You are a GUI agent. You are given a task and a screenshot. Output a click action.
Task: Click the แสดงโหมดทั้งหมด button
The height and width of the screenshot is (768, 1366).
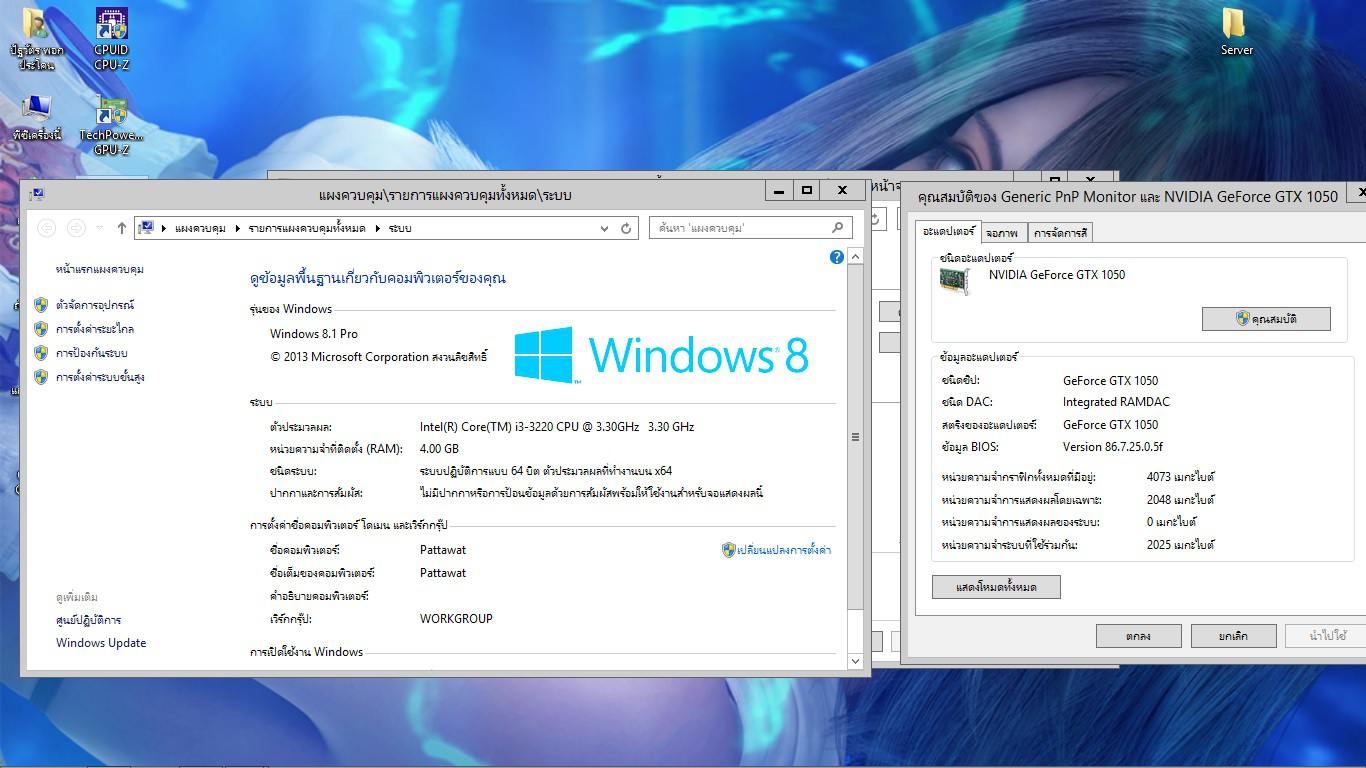996,587
